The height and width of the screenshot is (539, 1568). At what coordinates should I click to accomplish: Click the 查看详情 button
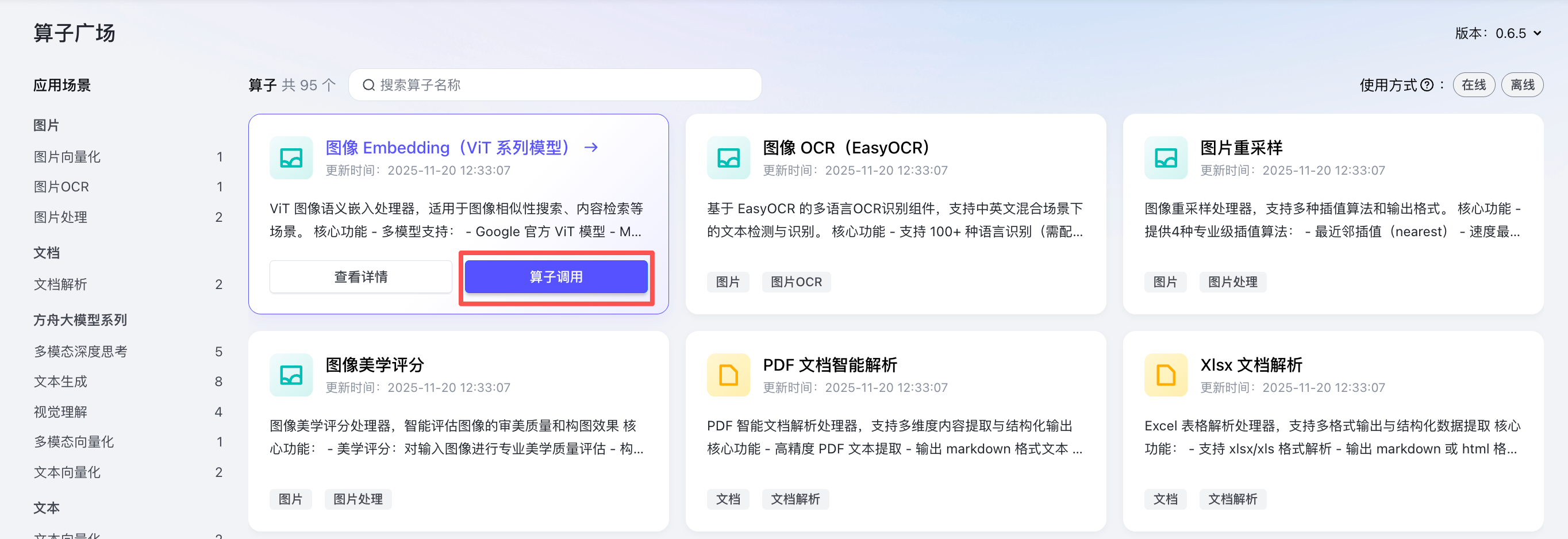pyautogui.click(x=360, y=278)
